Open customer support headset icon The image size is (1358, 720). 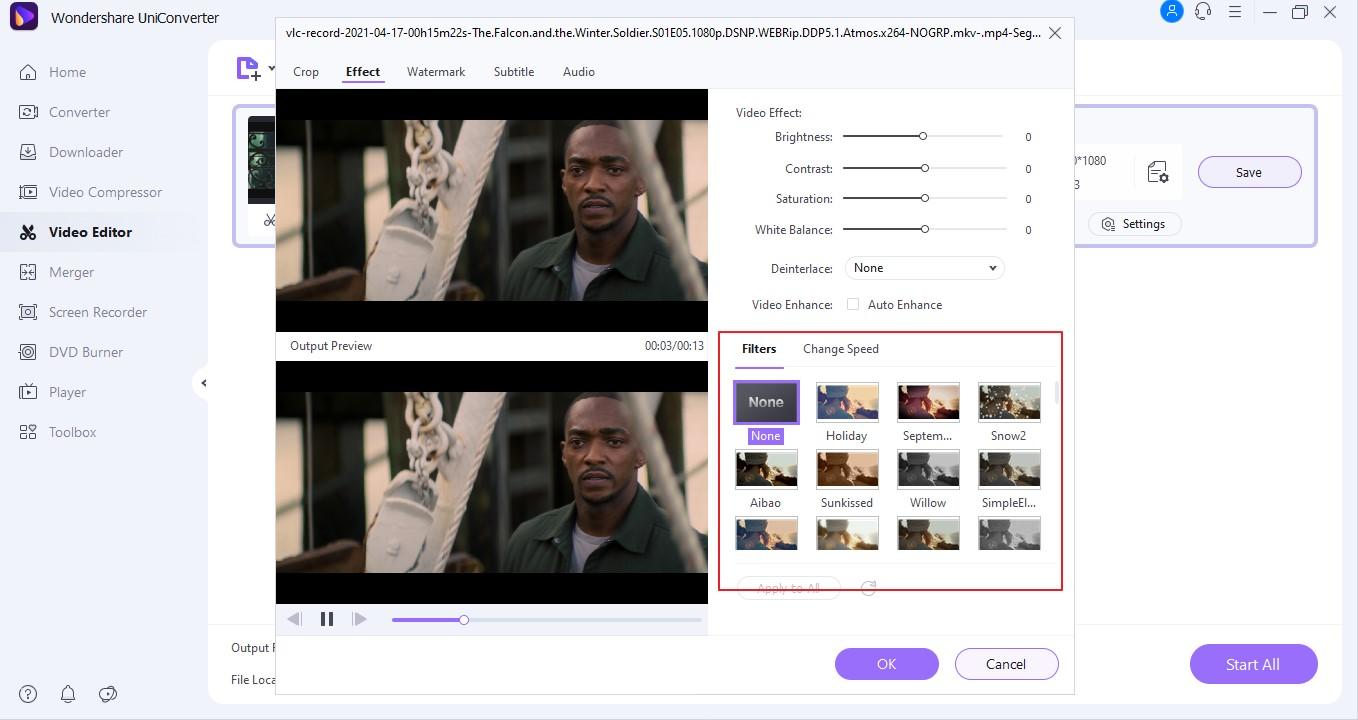1203,12
